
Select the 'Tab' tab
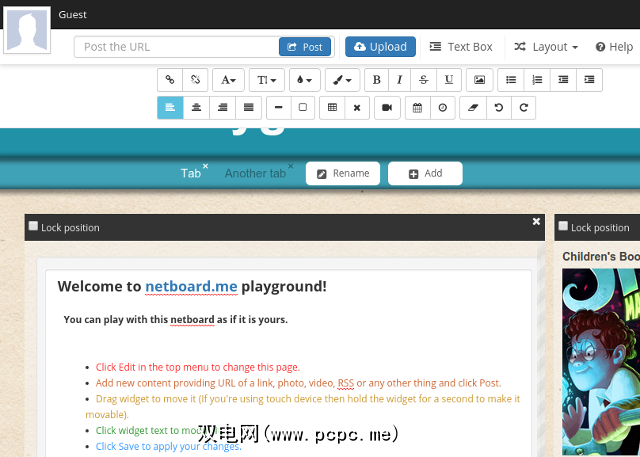[190, 173]
